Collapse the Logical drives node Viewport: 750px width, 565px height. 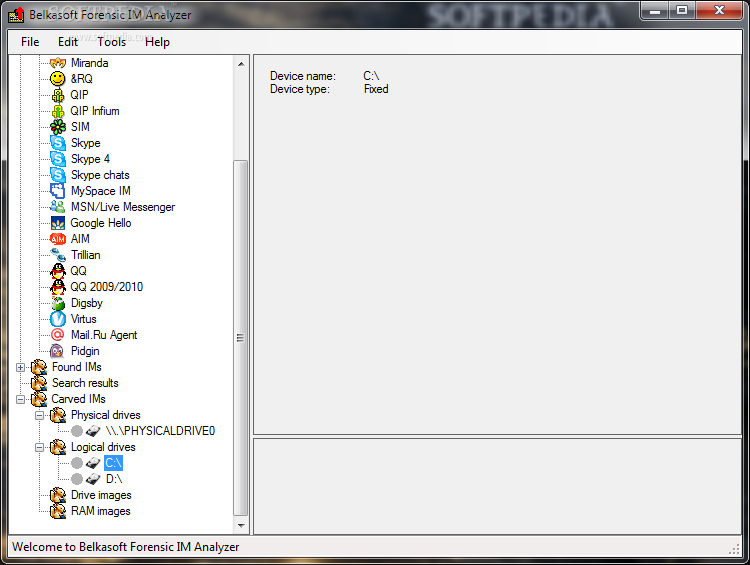39,447
